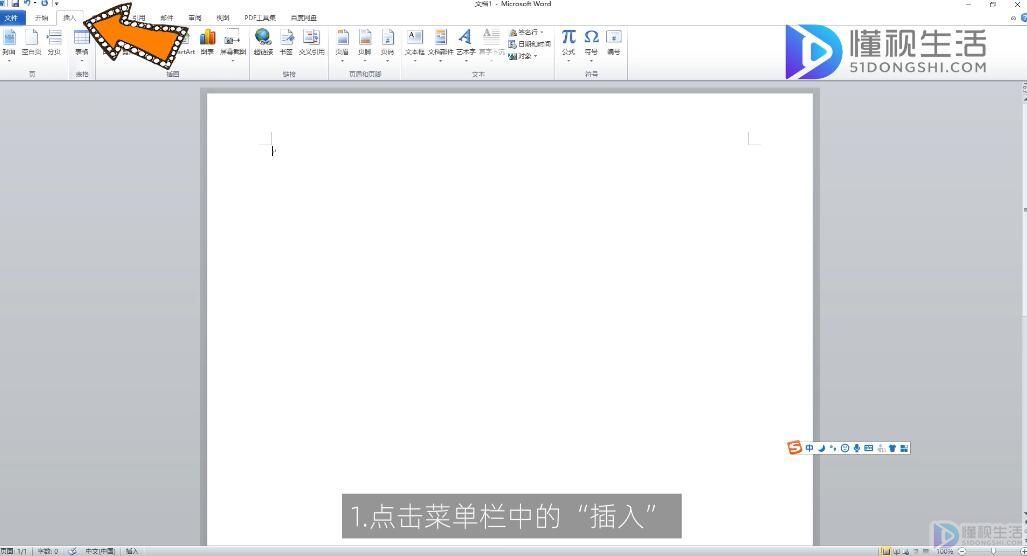Open the PDF工具集 ribbon tab
Viewport: 1027px width, 556px height.
(x=260, y=18)
